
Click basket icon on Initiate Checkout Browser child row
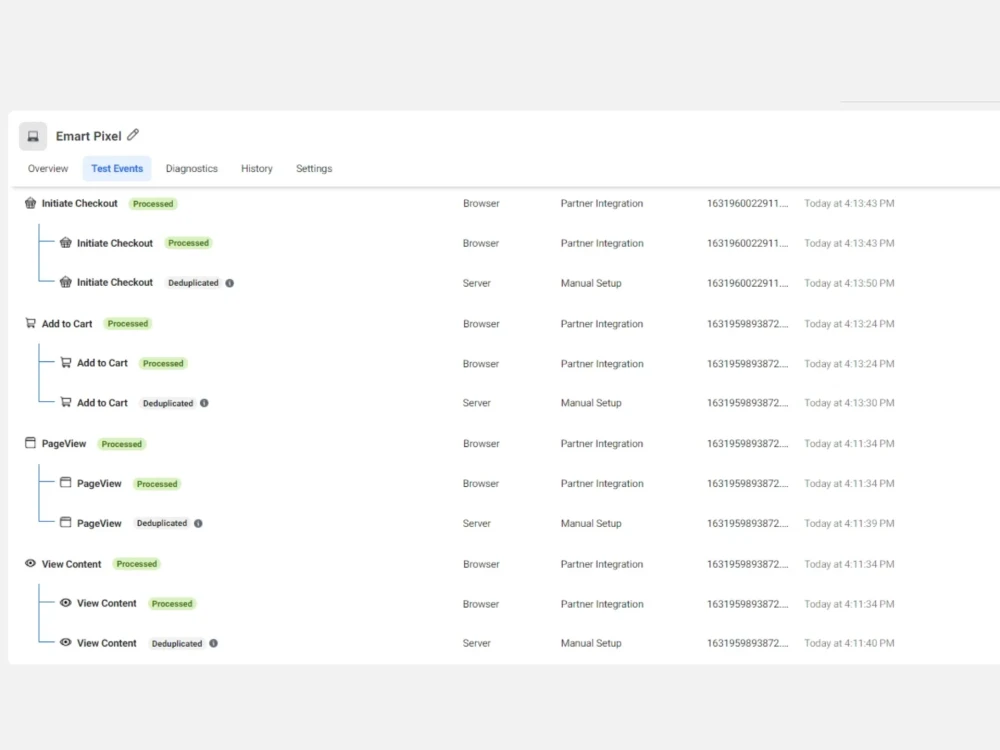66,242
